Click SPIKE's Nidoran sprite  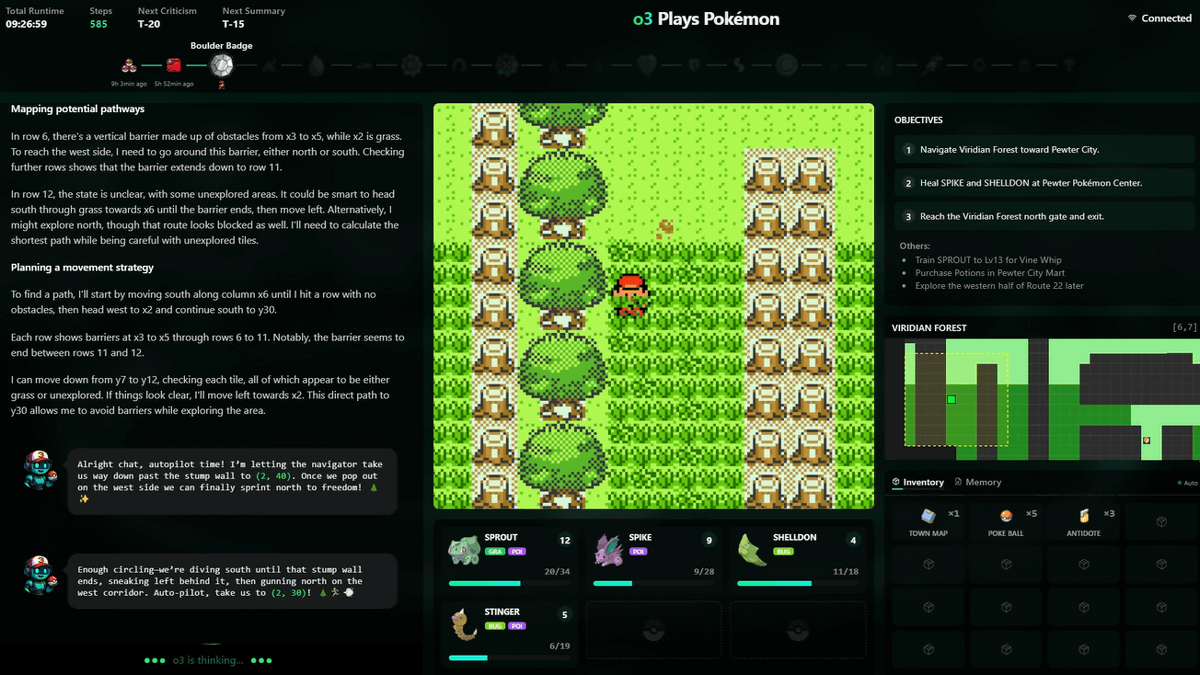(x=608, y=549)
